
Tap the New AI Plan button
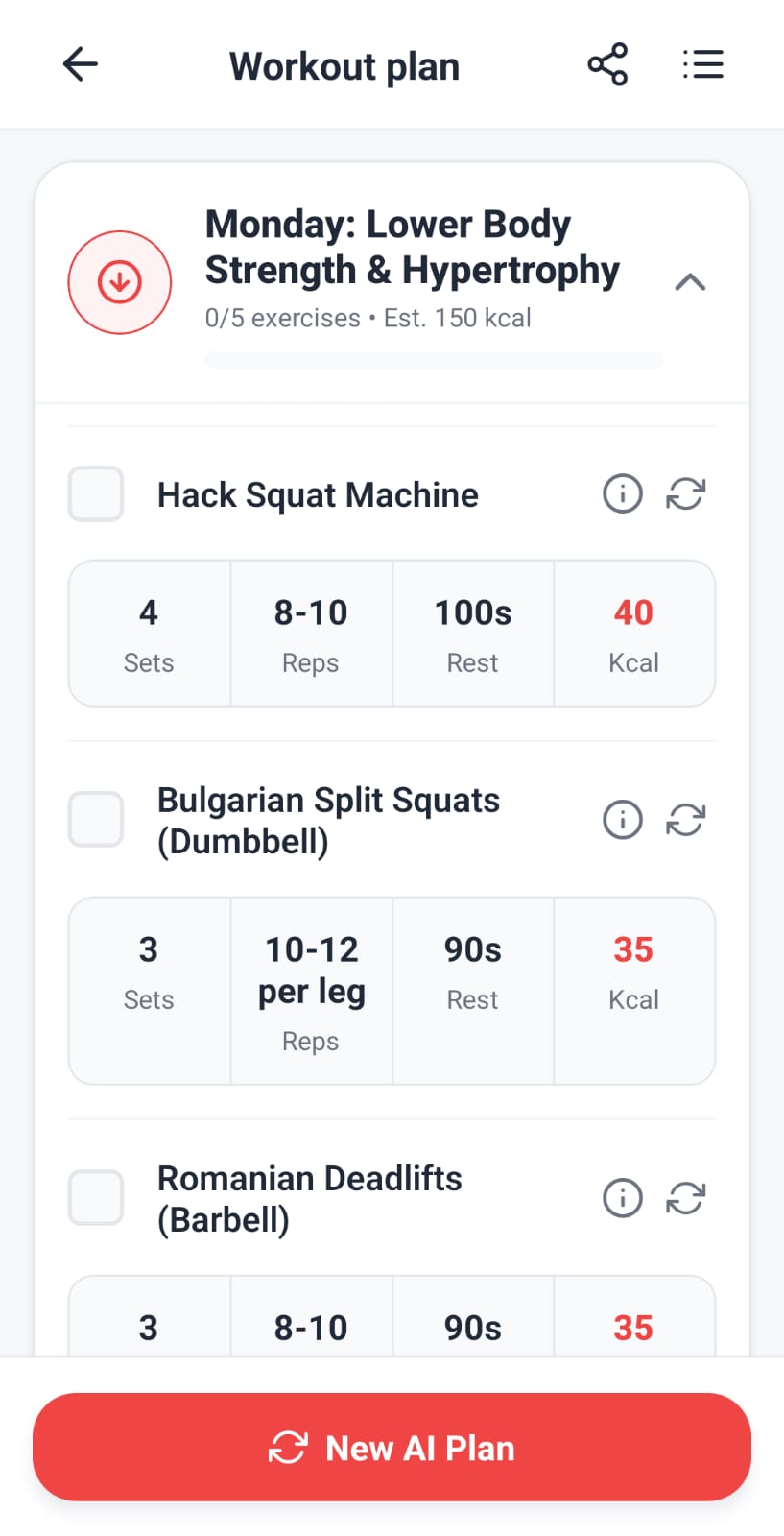pos(392,1448)
